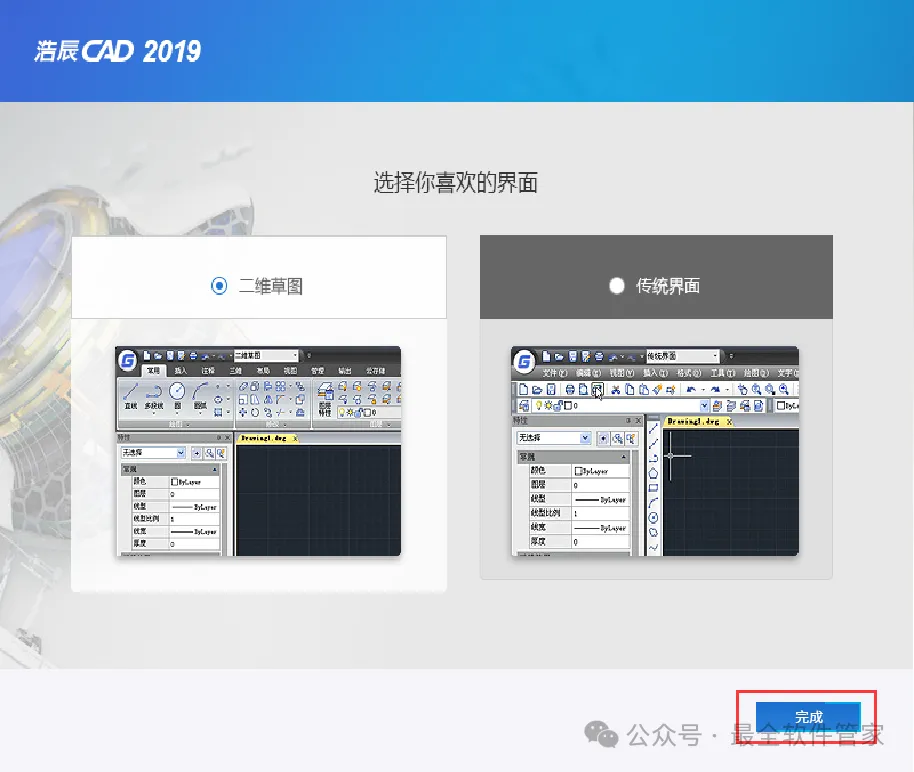Click the 浩辰CAD 2019 logo
This screenshot has width=914, height=772.
click(118, 51)
